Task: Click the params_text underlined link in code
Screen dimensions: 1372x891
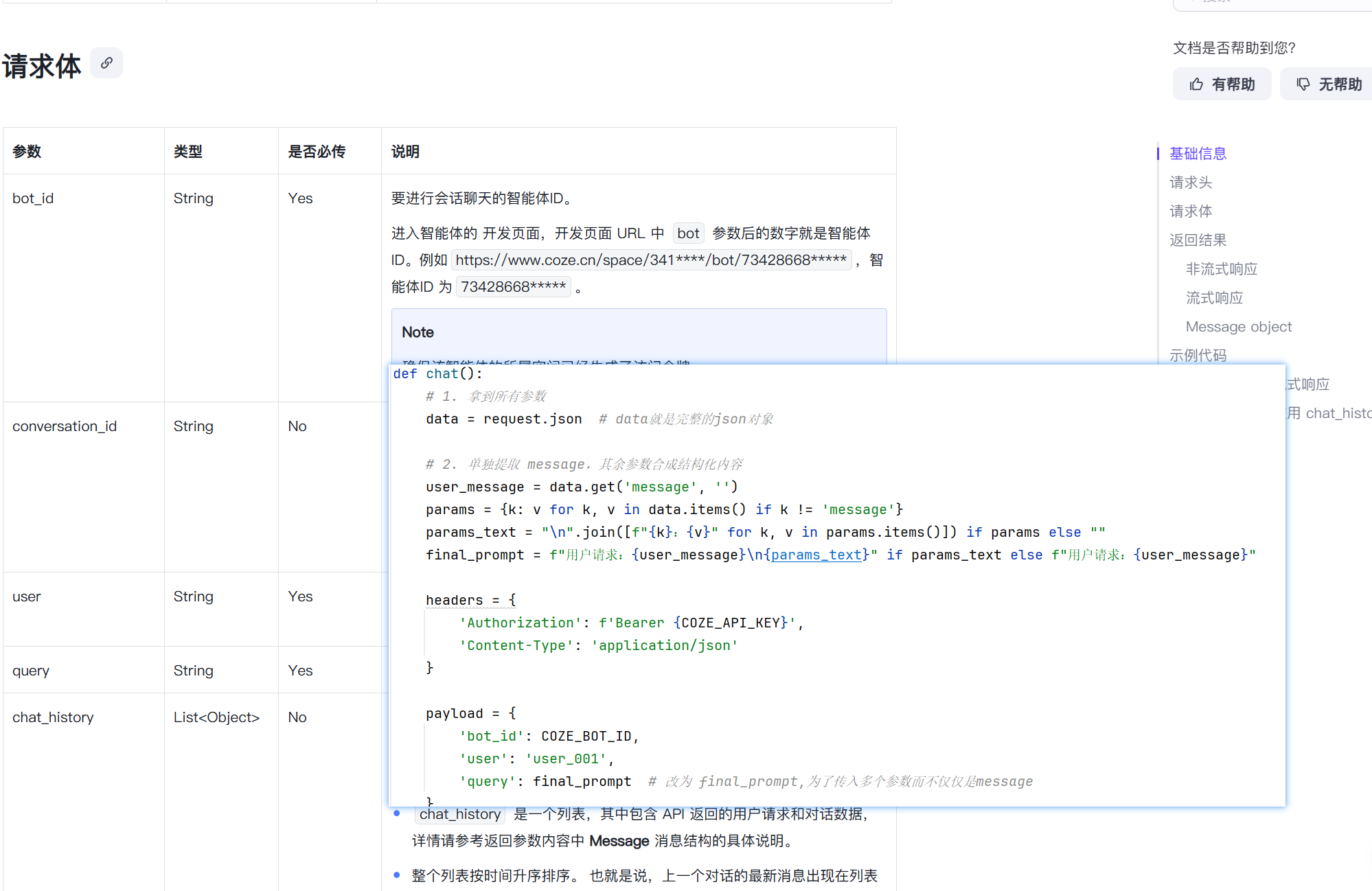Action: click(816, 555)
